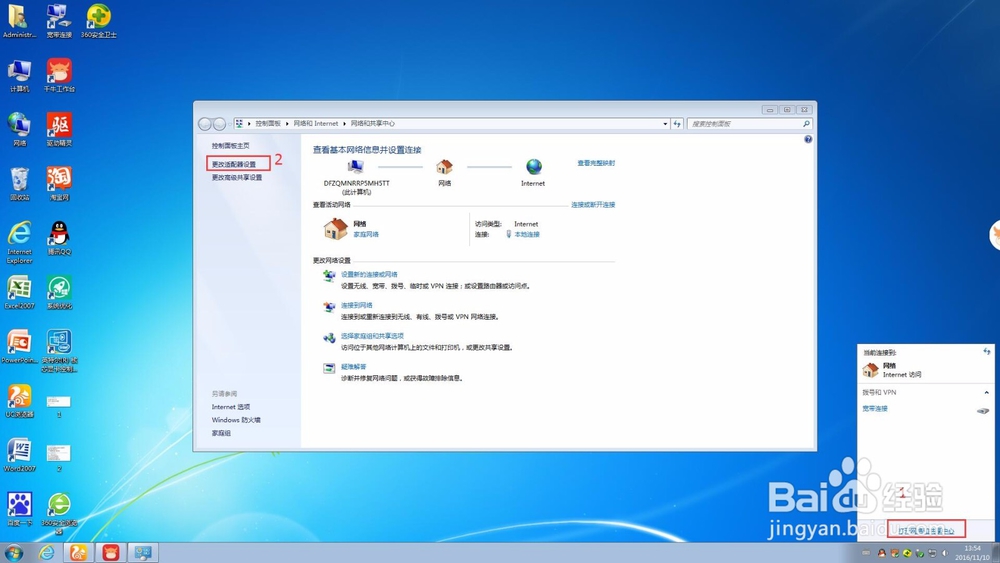
Task: Launch 360安全浏览器 from the desktop
Action: [x=59, y=513]
